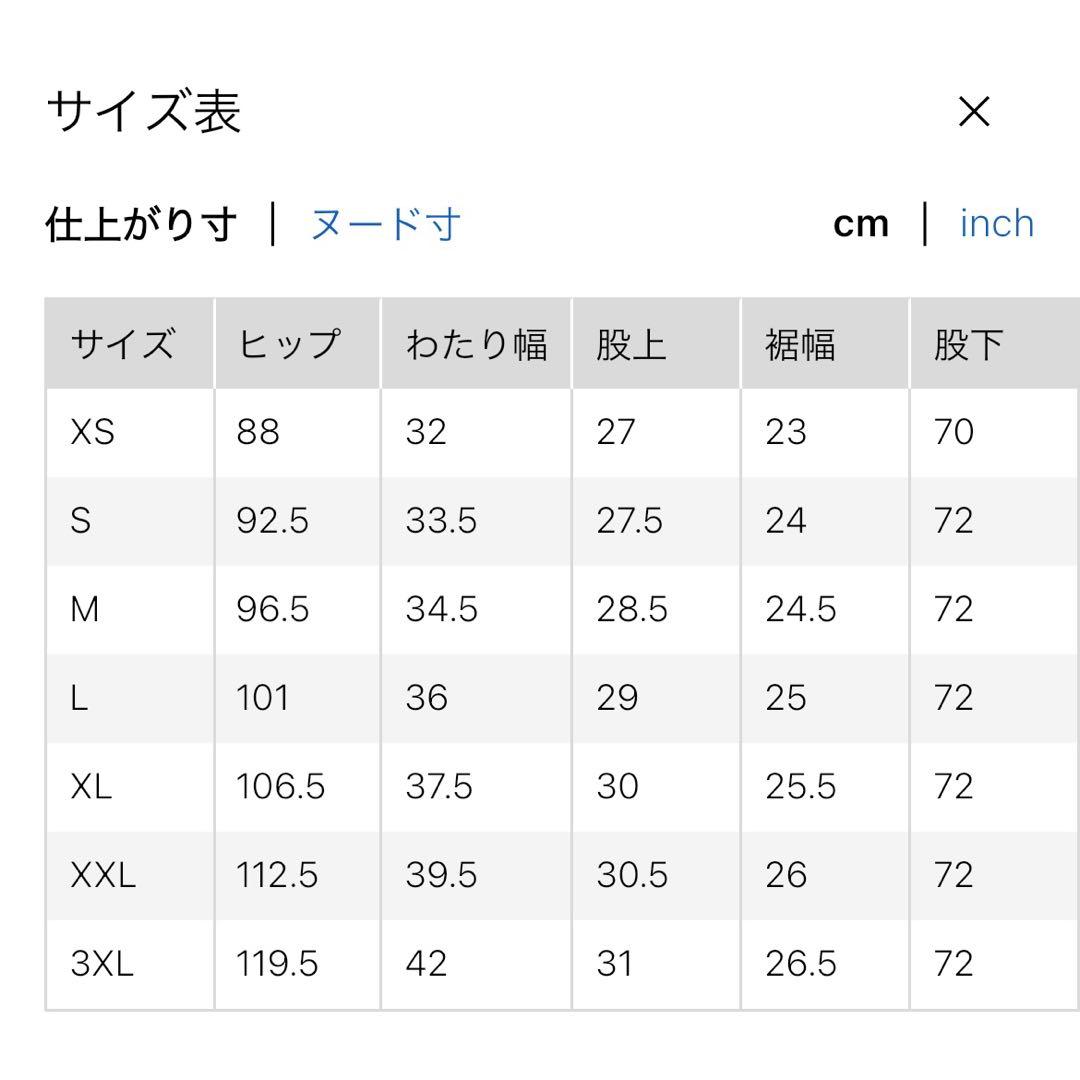This screenshot has width=1080, height=1080.
Task: Click hip value 101 in L row
Action: [x=263, y=698]
